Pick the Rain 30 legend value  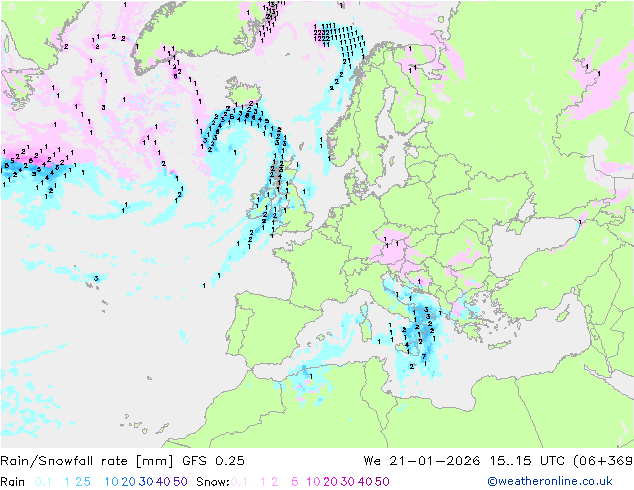coord(146,482)
